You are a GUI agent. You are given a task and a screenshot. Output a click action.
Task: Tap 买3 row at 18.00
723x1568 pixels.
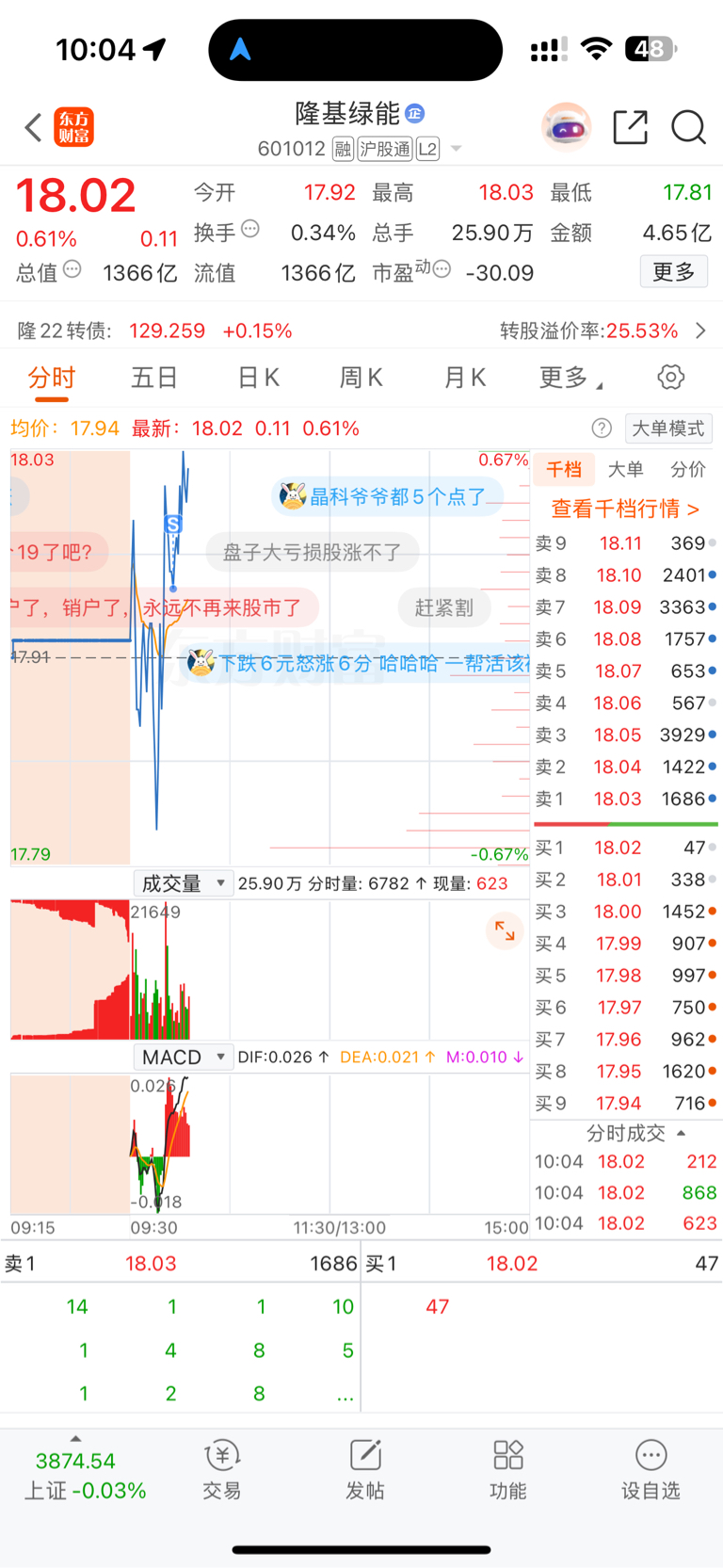click(x=626, y=912)
